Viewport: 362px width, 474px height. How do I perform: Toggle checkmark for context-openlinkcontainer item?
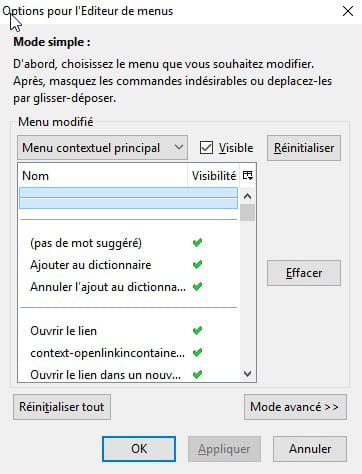197,353
